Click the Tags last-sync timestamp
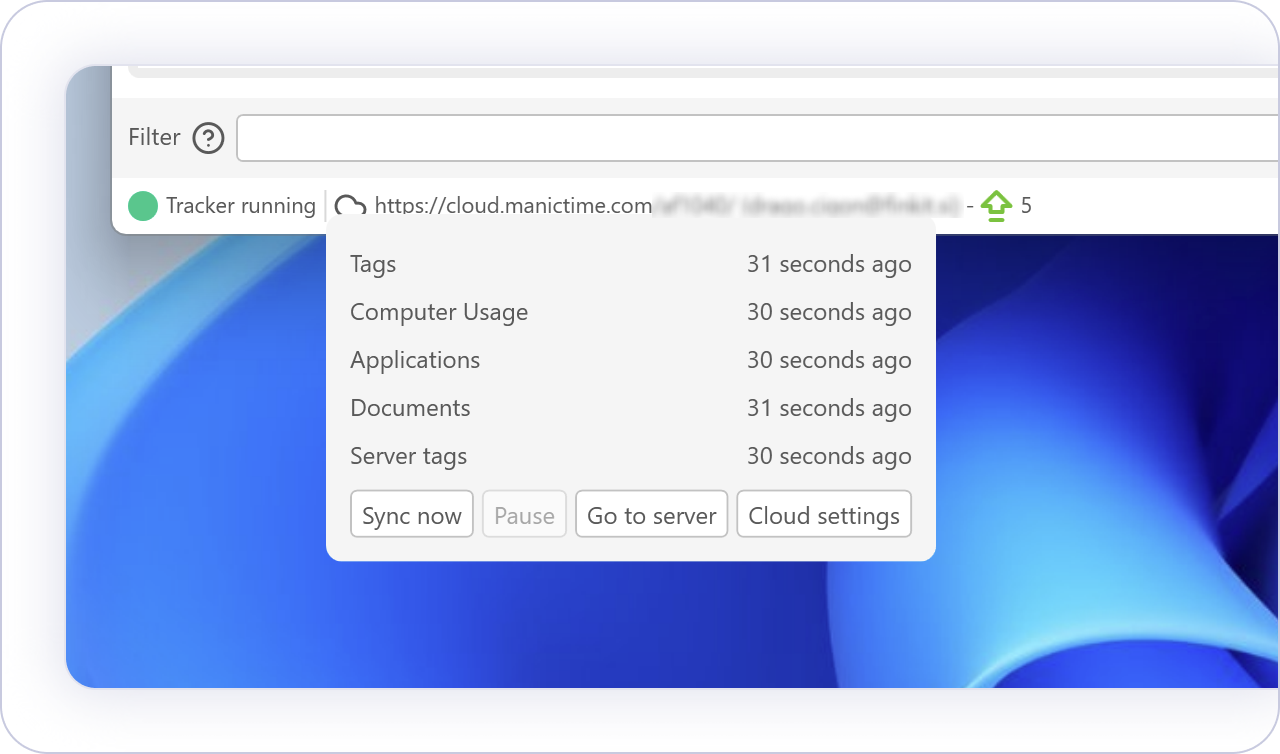 click(x=828, y=264)
